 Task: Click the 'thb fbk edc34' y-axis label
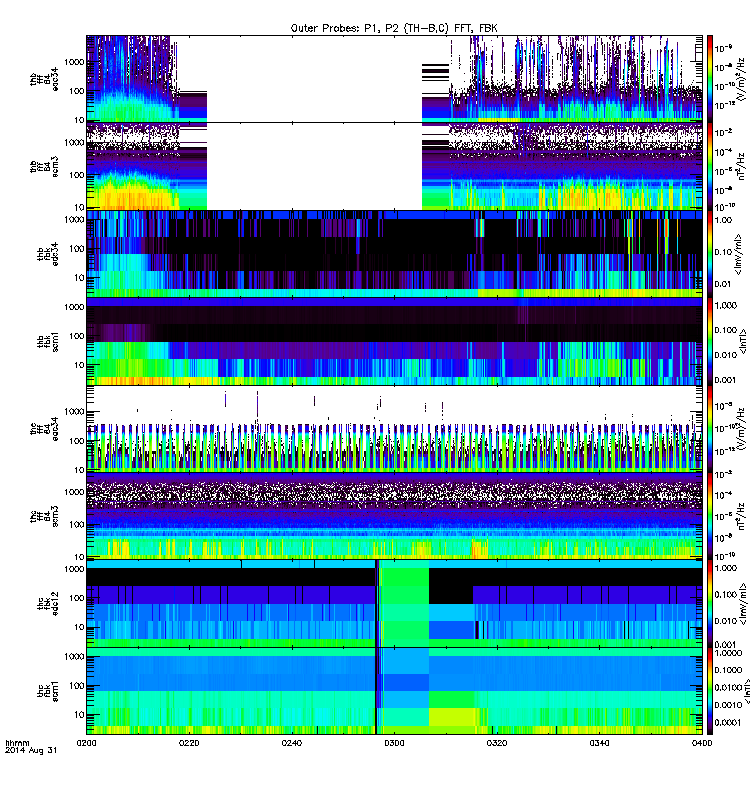click(47, 254)
